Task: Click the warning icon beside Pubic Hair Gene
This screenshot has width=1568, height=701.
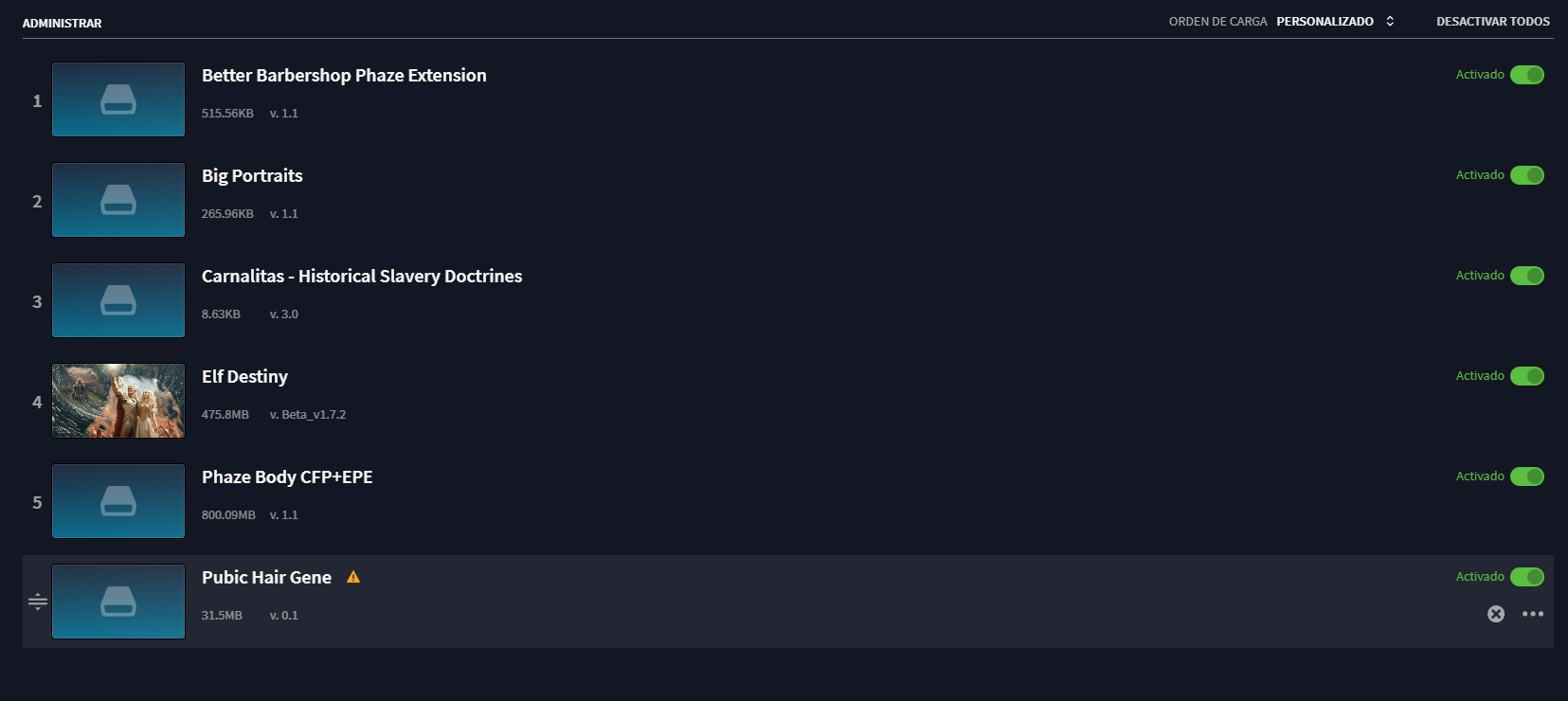Action: (x=353, y=577)
